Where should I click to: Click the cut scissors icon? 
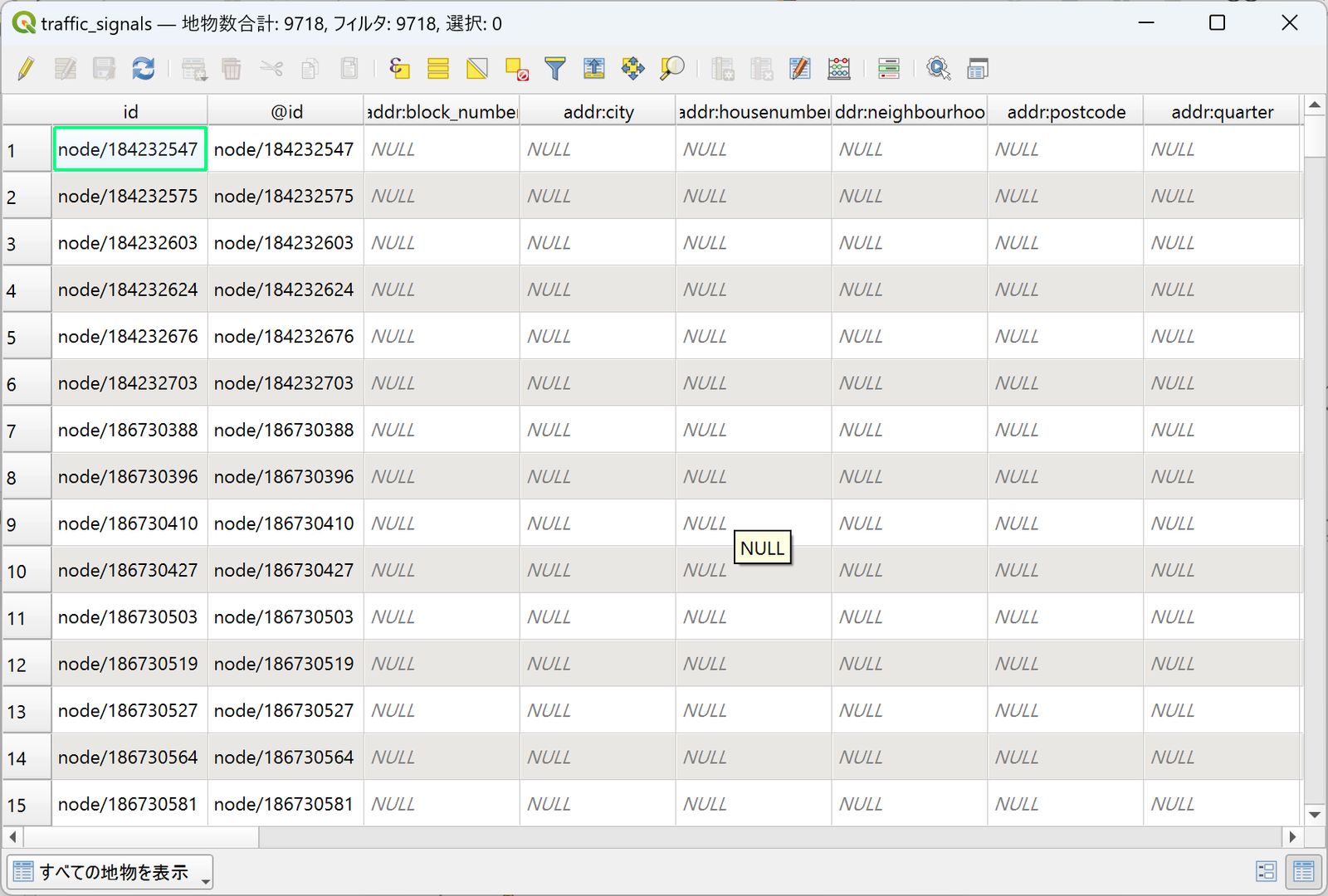271,69
